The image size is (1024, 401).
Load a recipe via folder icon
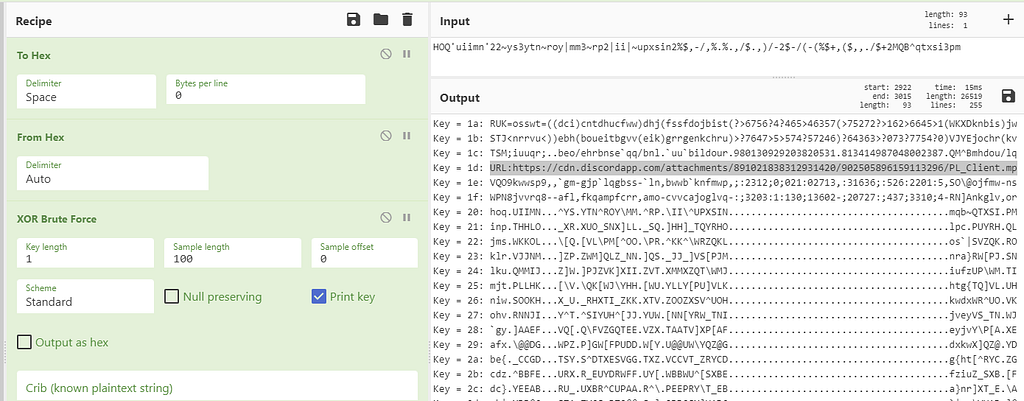[381, 20]
